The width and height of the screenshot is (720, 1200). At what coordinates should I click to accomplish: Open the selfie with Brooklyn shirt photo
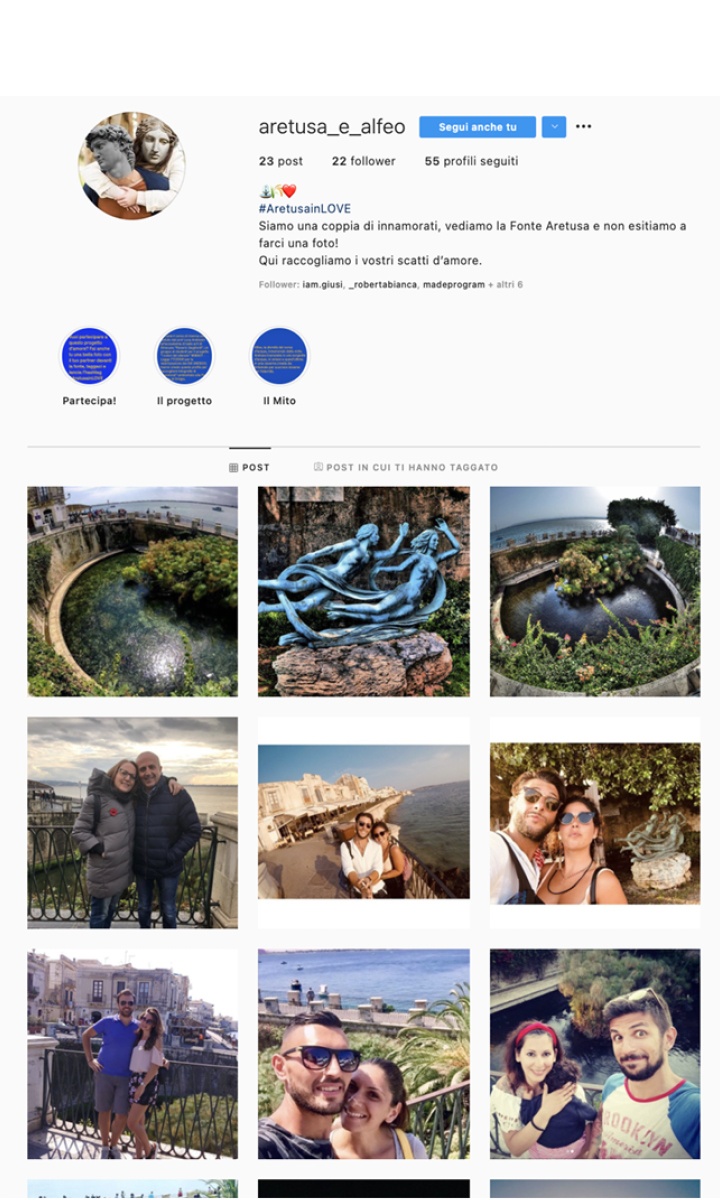[x=595, y=1054]
